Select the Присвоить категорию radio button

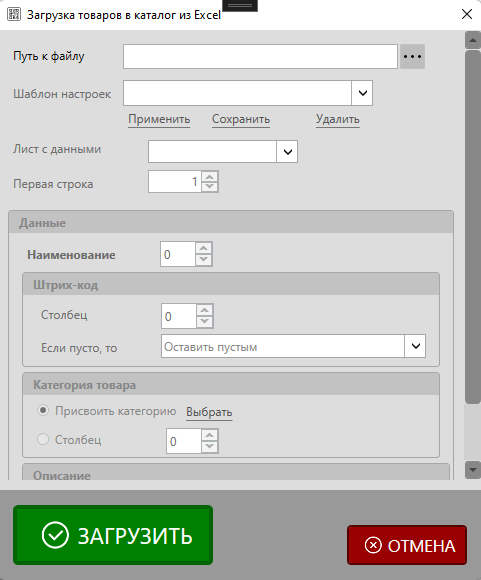pyautogui.click(x=43, y=410)
